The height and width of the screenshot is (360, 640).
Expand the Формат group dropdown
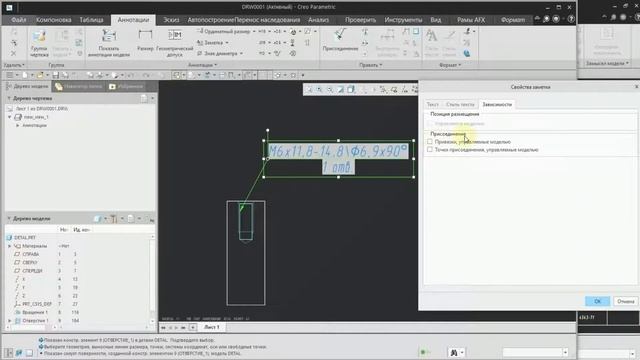[450, 65]
